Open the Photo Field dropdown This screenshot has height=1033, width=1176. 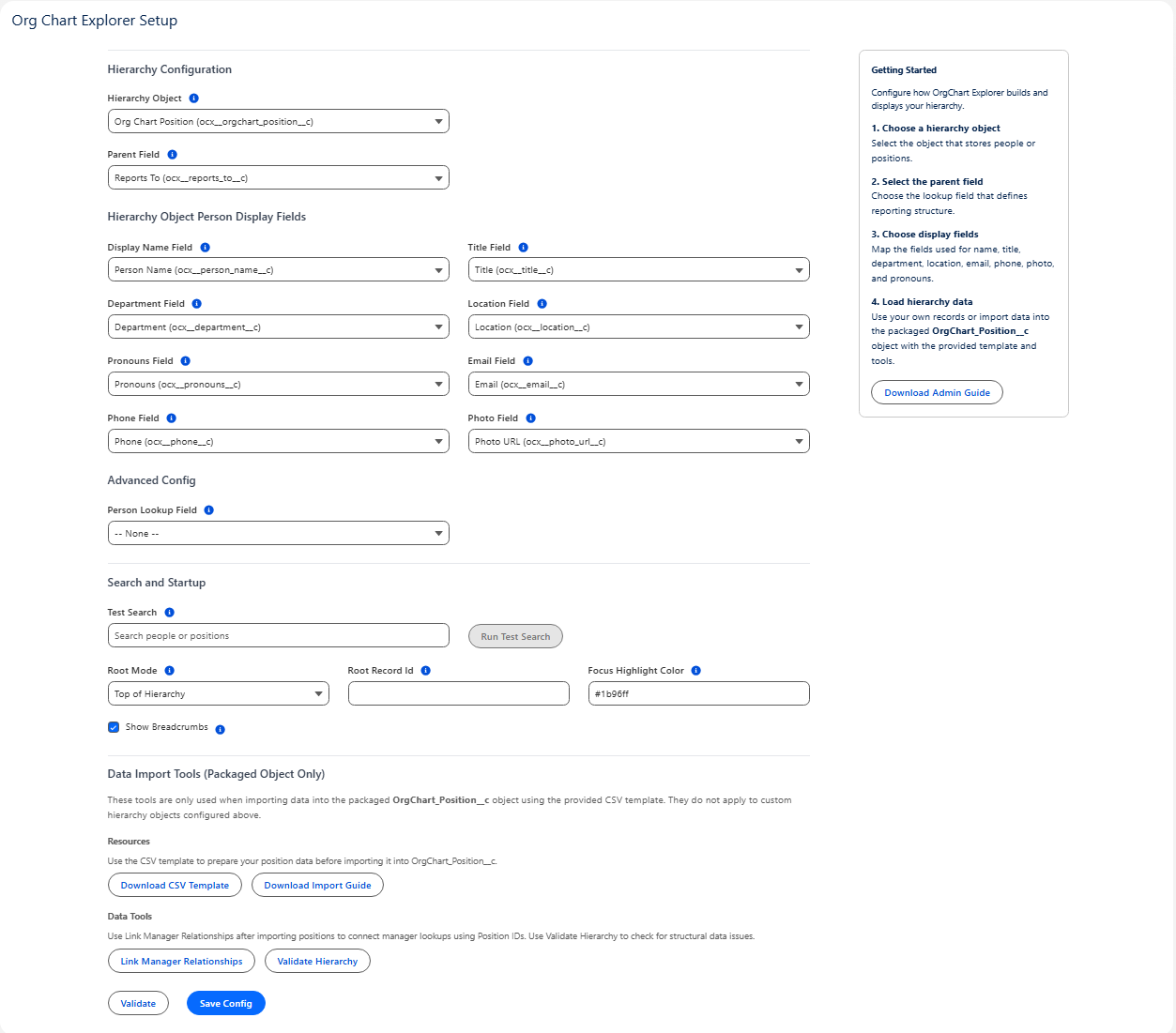point(639,441)
